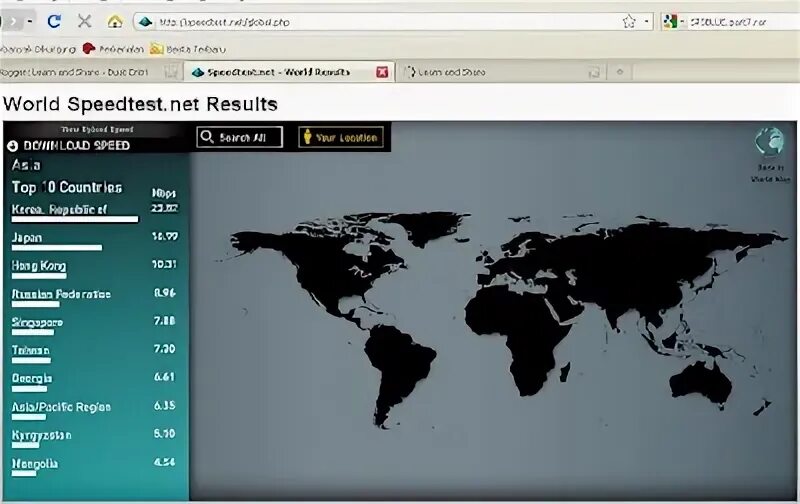800x504 pixels.
Task: Open the navigation history dropdown arrow
Action: [30, 21]
